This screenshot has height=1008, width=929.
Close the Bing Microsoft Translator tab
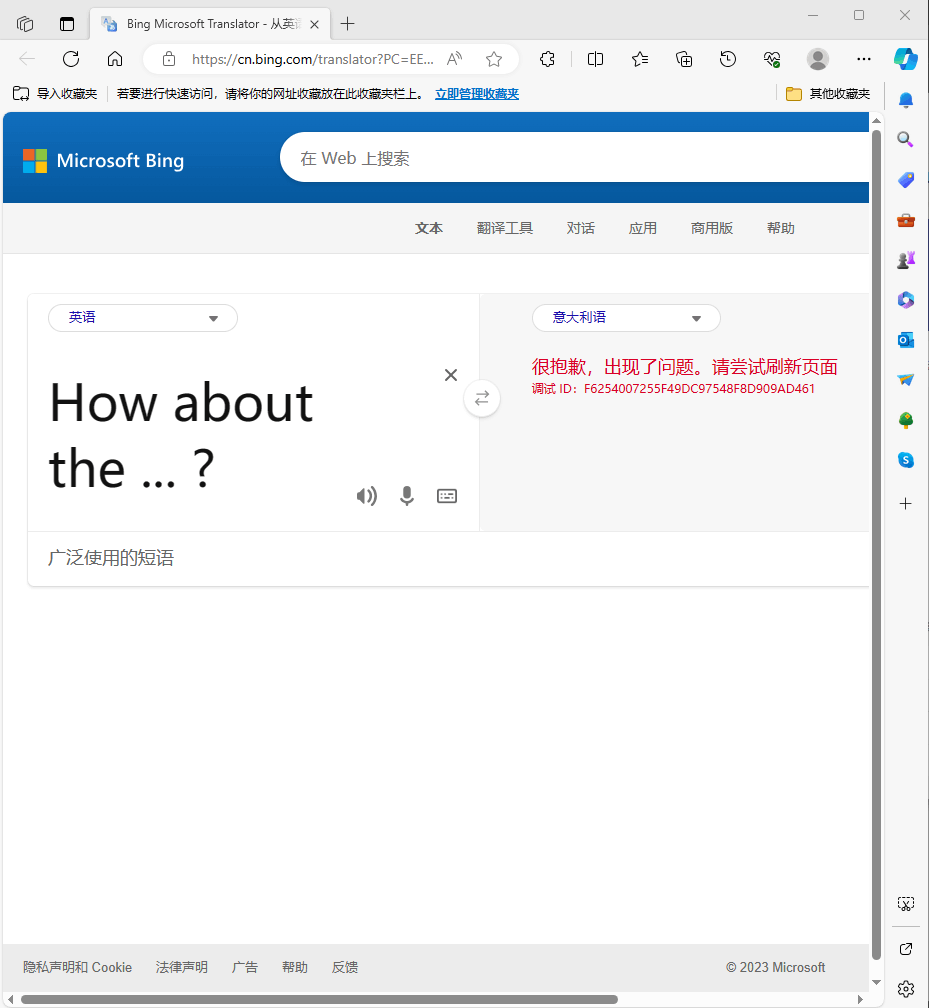tap(314, 24)
